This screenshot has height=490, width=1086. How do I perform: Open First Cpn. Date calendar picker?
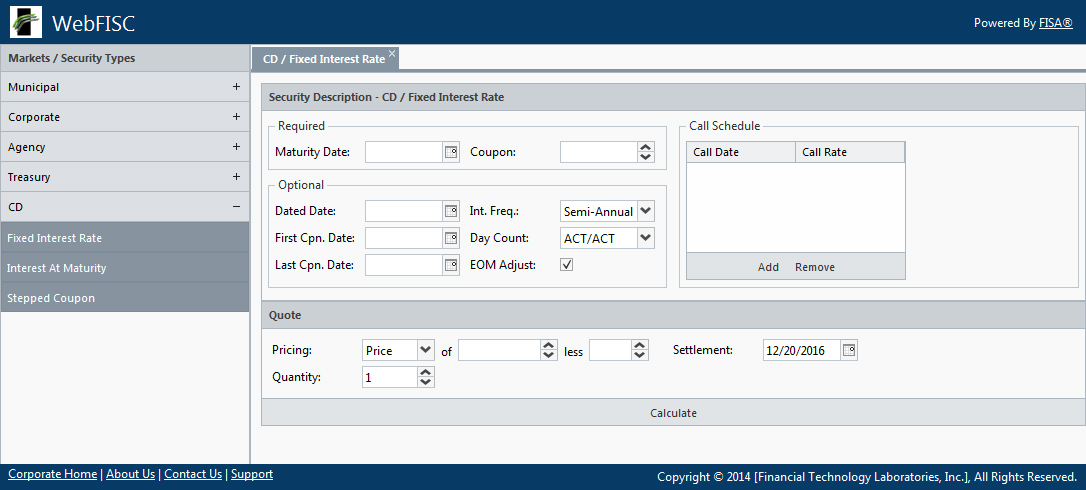[x=450, y=238]
